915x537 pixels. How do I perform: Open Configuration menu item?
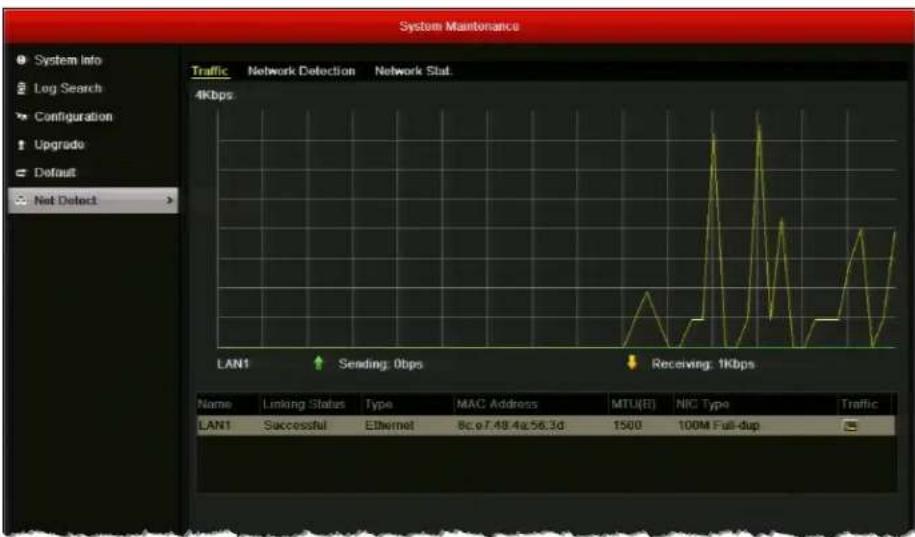(x=73, y=116)
